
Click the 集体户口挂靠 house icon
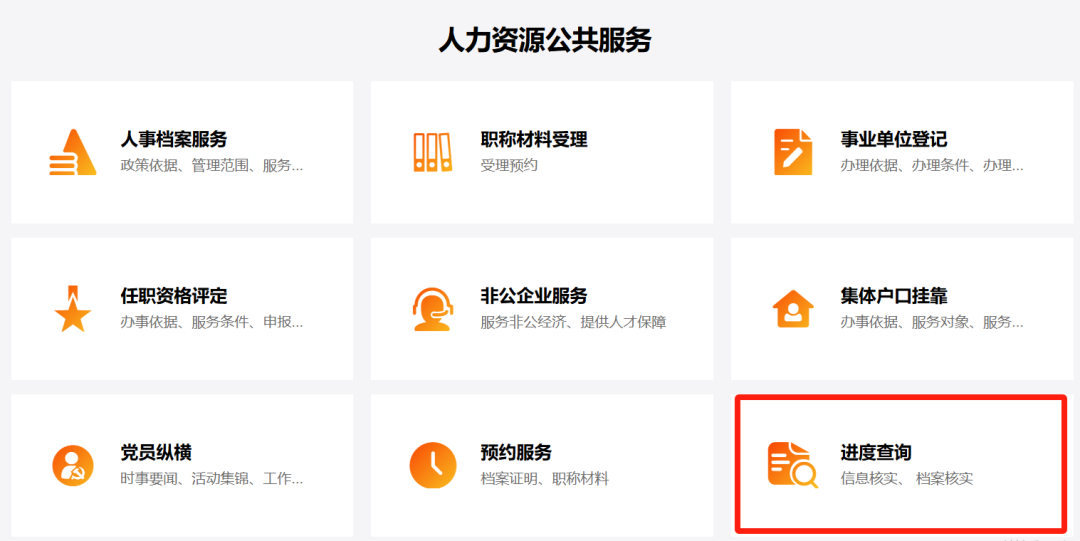click(x=792, y=308)
